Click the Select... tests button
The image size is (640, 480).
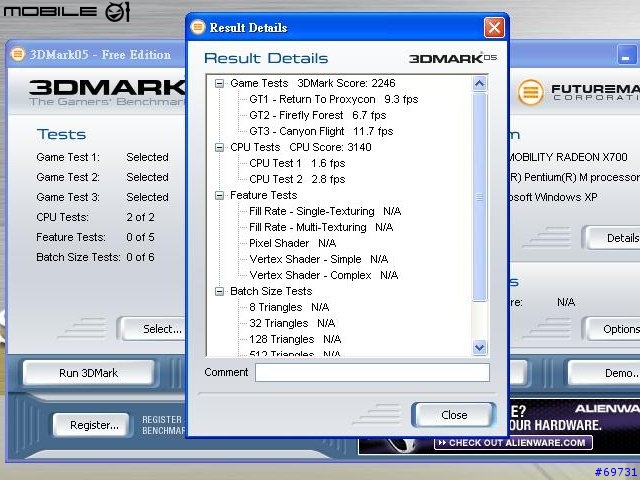(x=154, y=329)
